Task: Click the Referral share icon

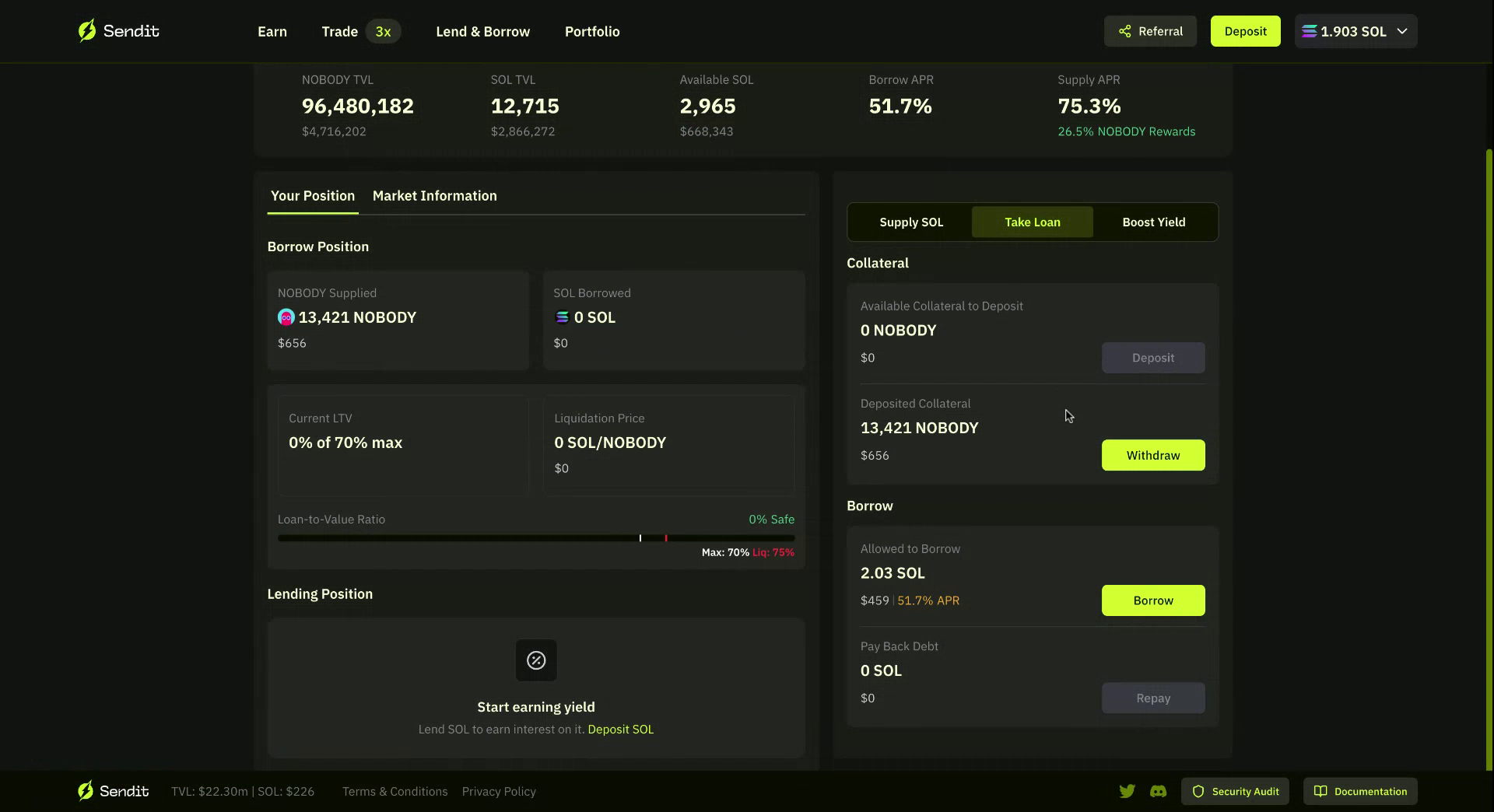Action: pos(1125,31)
